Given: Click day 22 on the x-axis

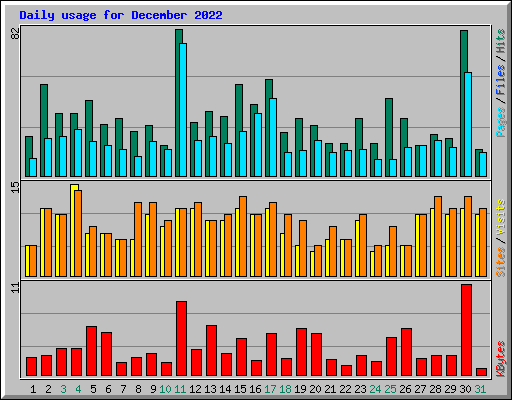Looking at the screenshot, I should (345, 389).
